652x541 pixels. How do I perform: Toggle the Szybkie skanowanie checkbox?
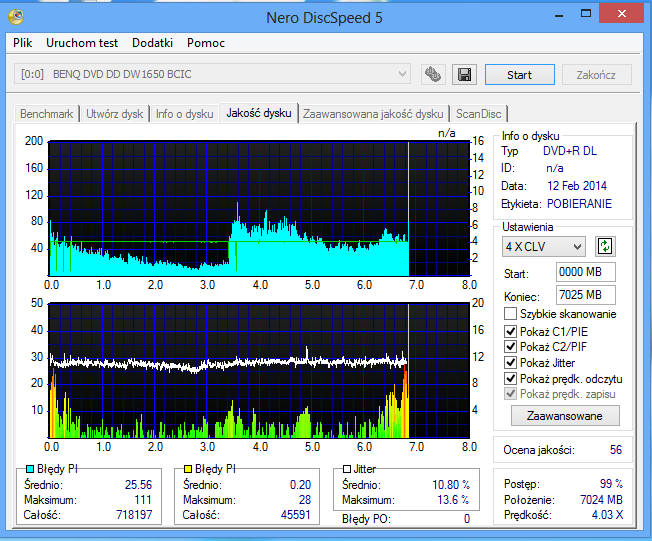click(510, 314)
